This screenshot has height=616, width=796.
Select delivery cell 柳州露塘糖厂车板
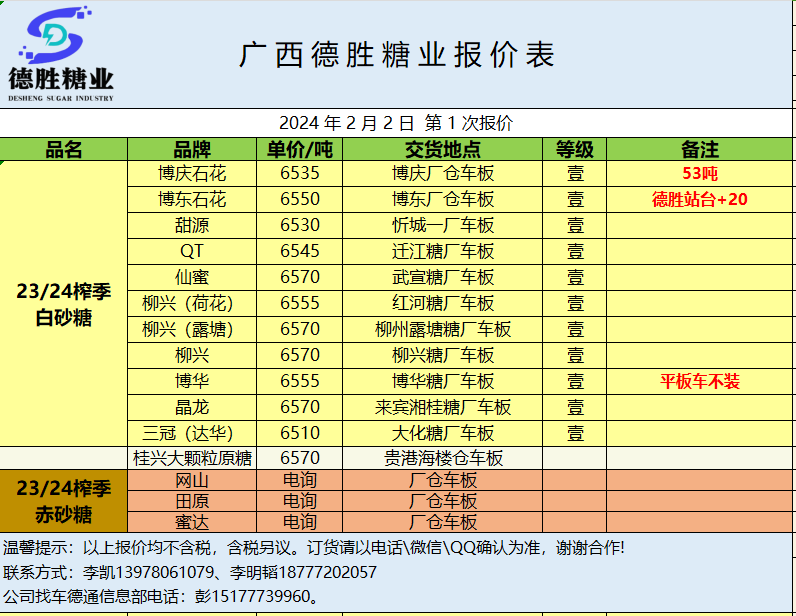[443, 330]
